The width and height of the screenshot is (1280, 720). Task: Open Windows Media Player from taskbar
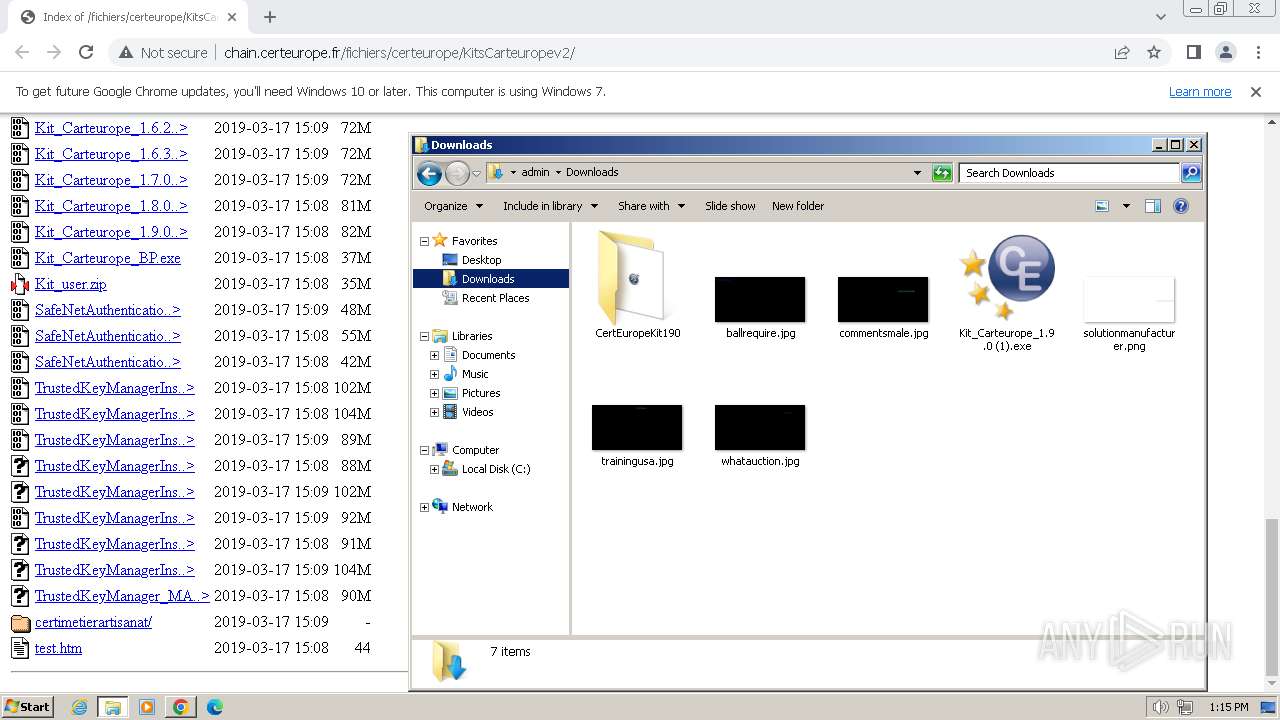click(147, 707)
